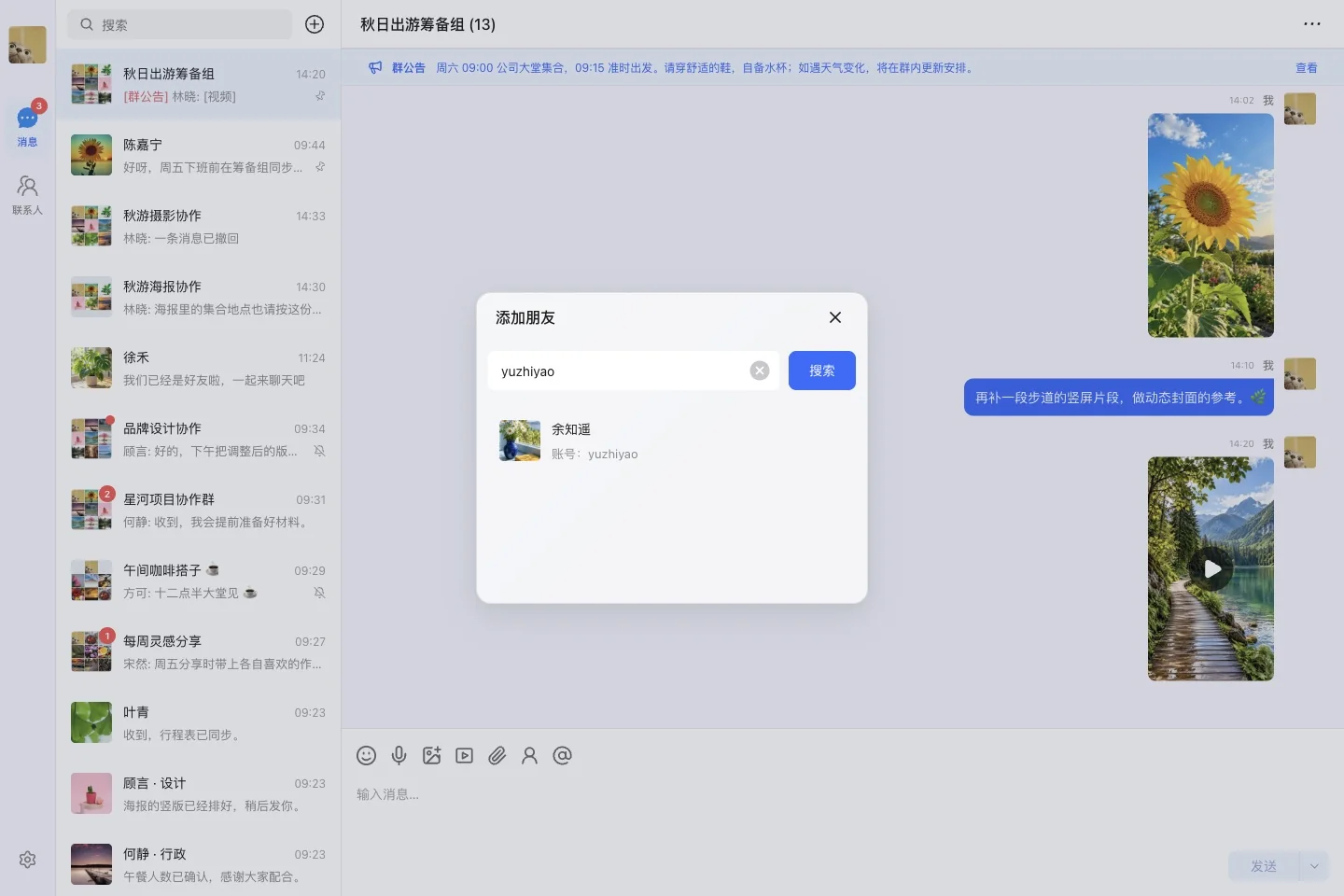Open 秋游海报协作 conversation

(x=198, y=298)
